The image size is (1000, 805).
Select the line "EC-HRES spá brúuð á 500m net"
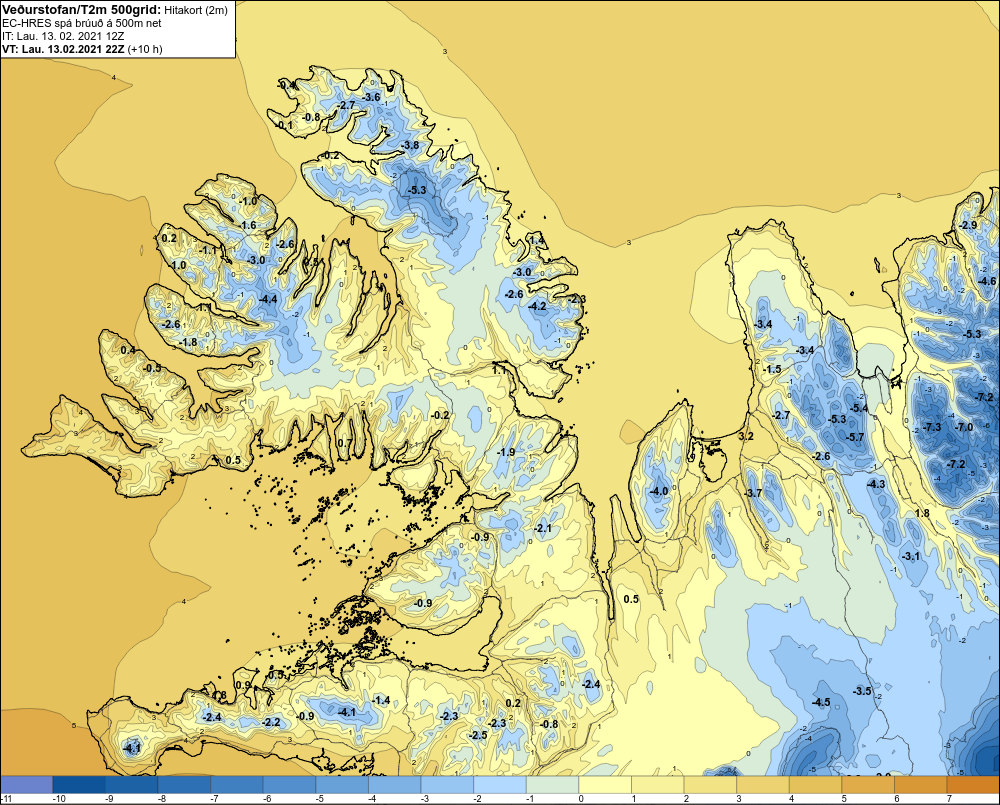[82, 23]
